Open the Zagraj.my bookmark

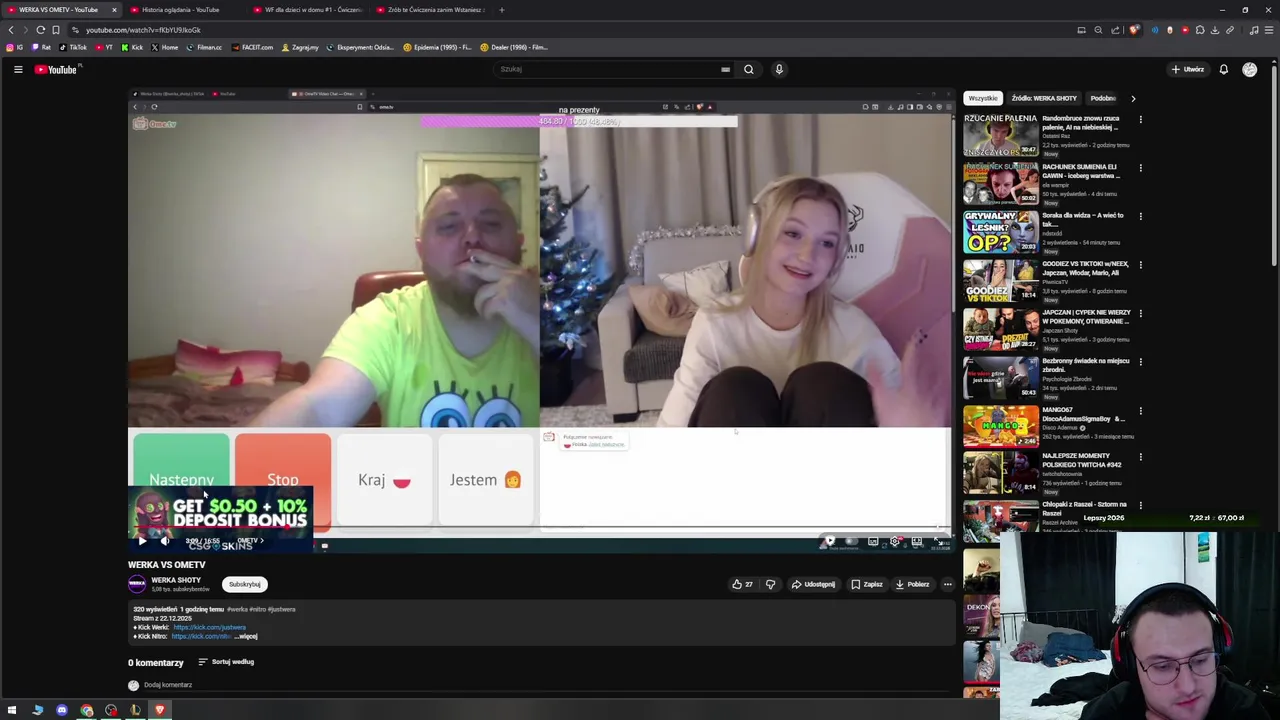pos(300,47)
